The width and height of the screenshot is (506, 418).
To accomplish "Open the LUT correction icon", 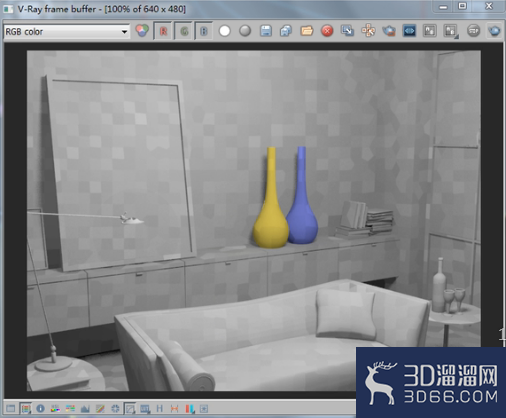I will click(145, 408).
